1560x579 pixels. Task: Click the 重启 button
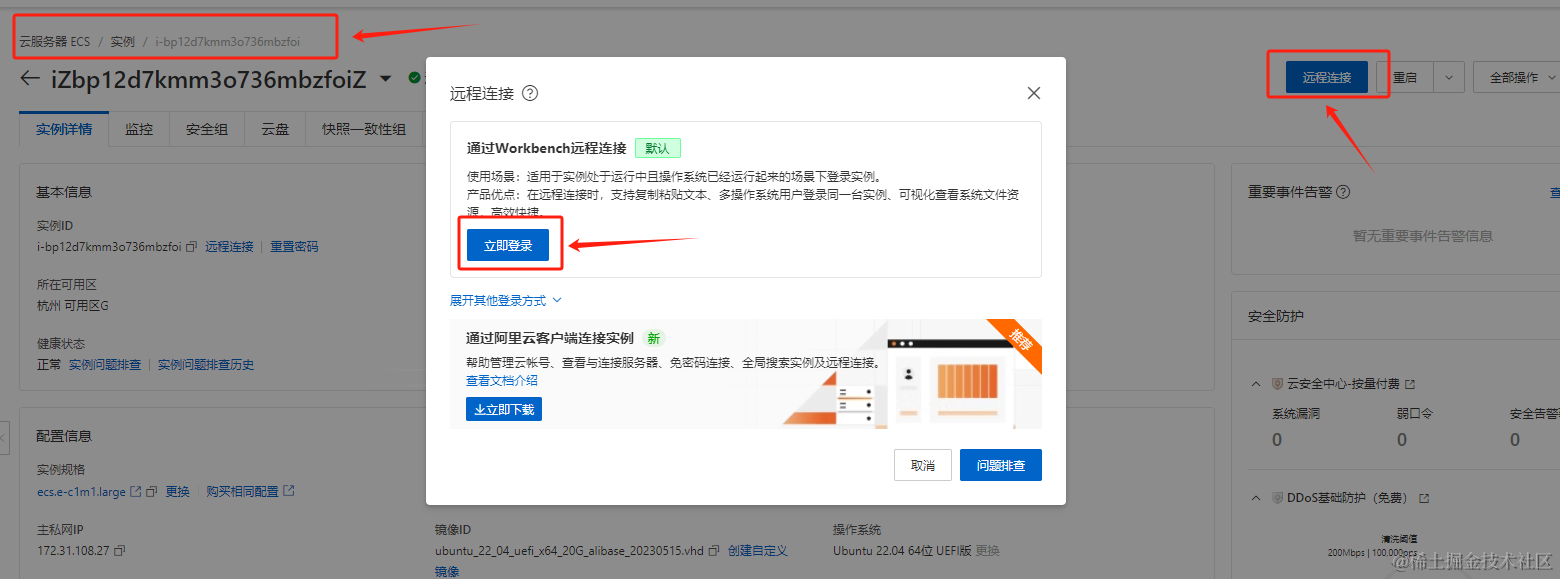pos(1405,77)
